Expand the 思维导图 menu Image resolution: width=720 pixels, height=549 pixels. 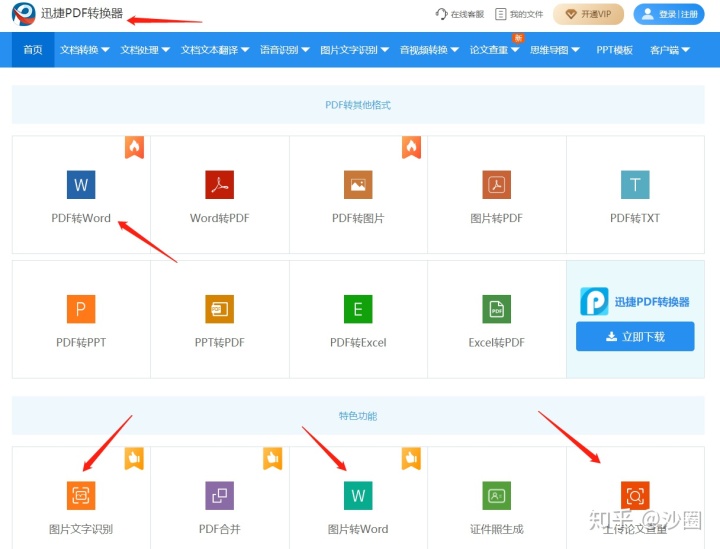pos(555,50)
